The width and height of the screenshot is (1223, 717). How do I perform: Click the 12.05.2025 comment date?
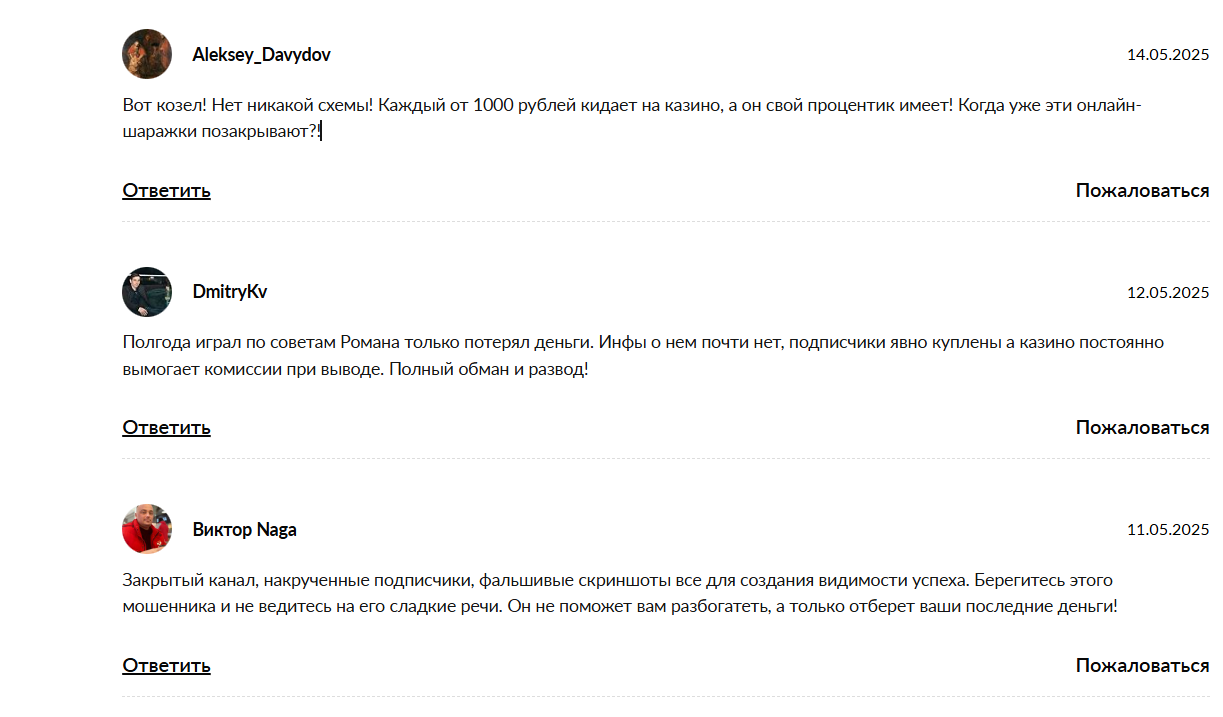tap(1168, 293)
